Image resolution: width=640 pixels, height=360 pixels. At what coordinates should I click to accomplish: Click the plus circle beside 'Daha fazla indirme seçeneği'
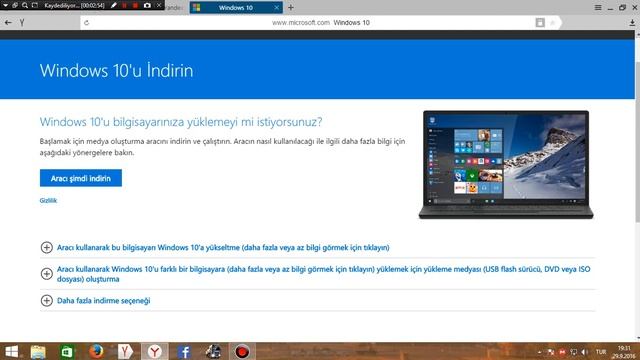(x=47, y=300)
